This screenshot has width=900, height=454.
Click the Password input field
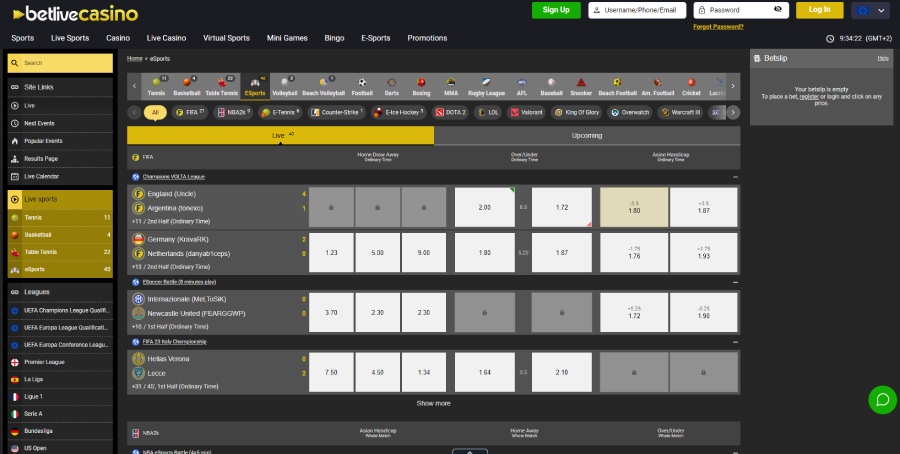pyautogui.click(x=741, y=10)
